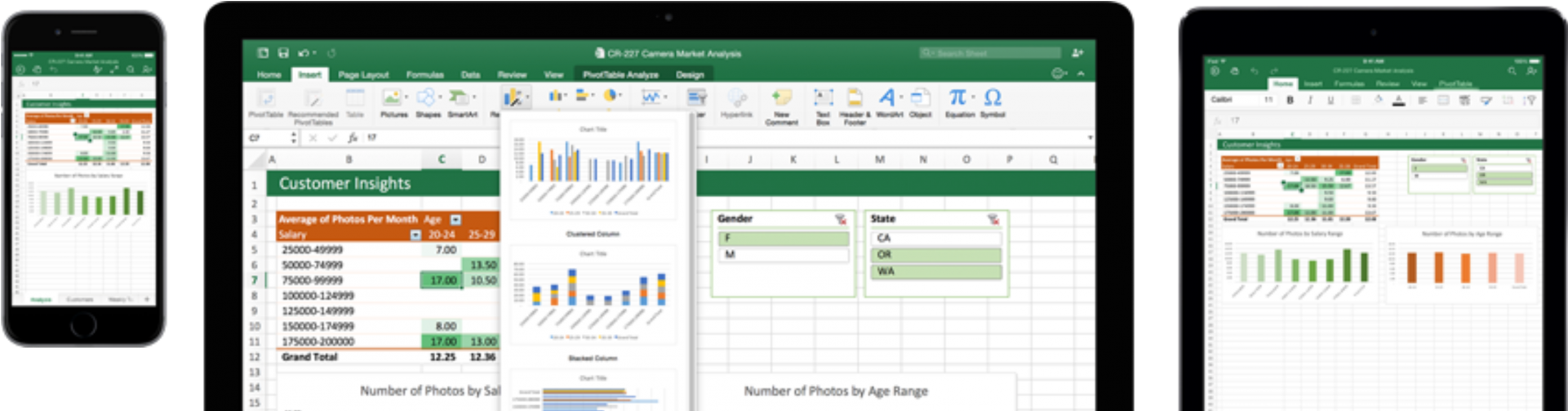Open the Age column filter dropdown
The height and width of the screenshot is (411, 1568).
point(455,219)
